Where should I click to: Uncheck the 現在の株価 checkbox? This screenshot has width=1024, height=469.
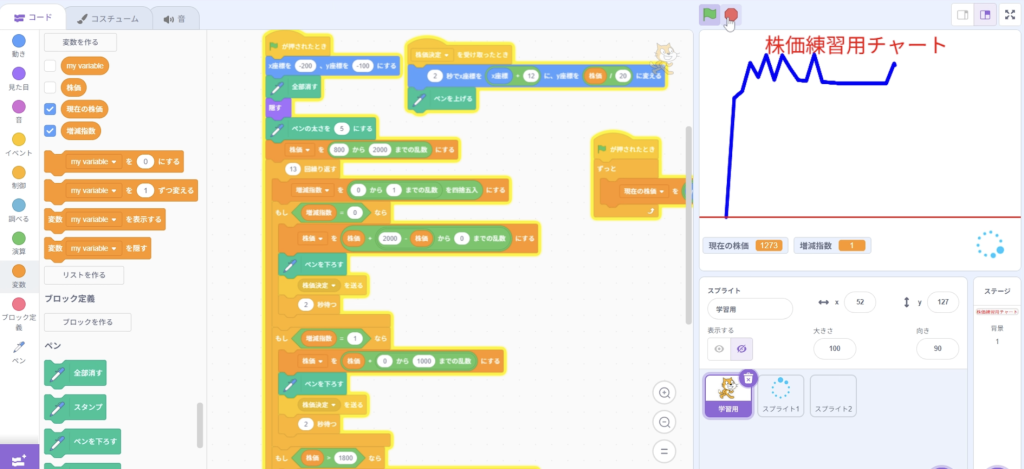[50, 108]
